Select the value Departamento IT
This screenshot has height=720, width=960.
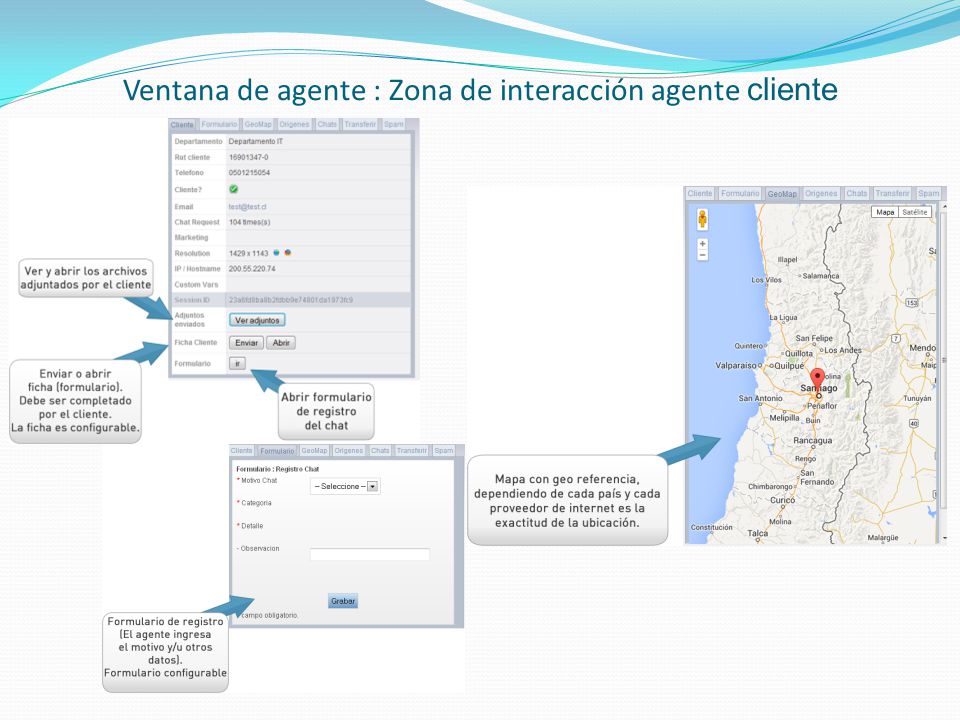pos(256,141)
